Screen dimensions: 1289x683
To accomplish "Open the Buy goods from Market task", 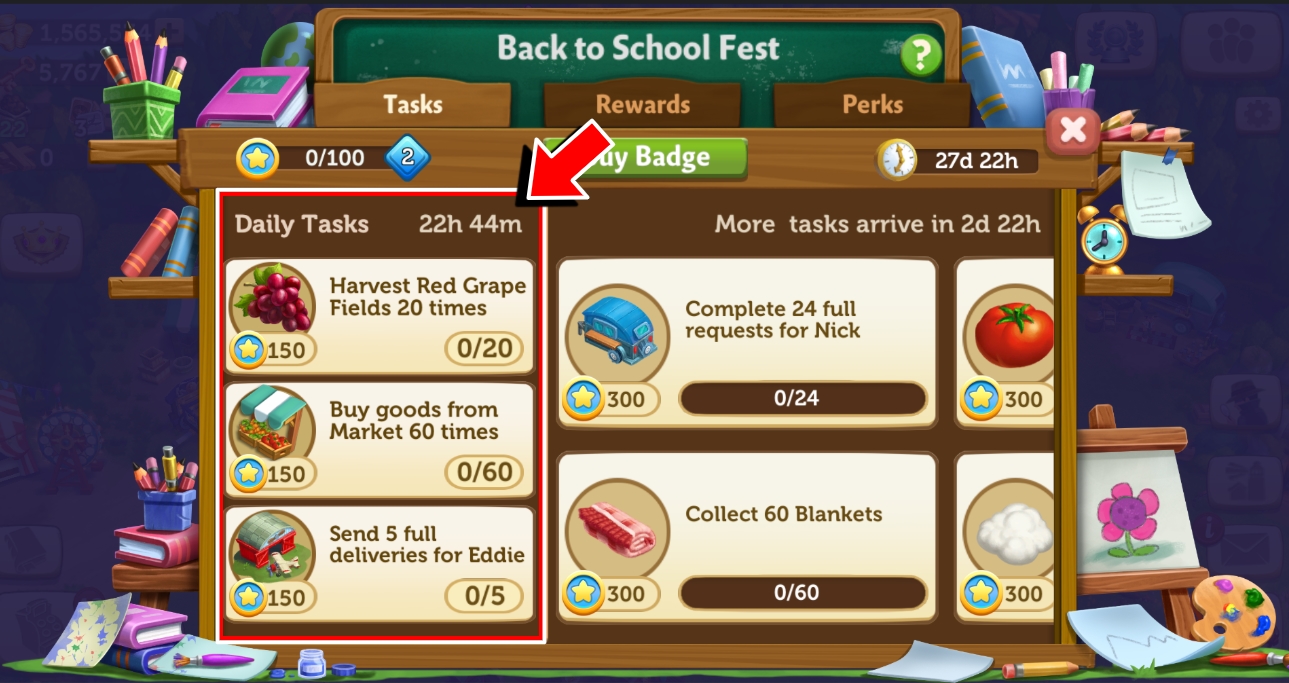I will (x=379, y=440).
